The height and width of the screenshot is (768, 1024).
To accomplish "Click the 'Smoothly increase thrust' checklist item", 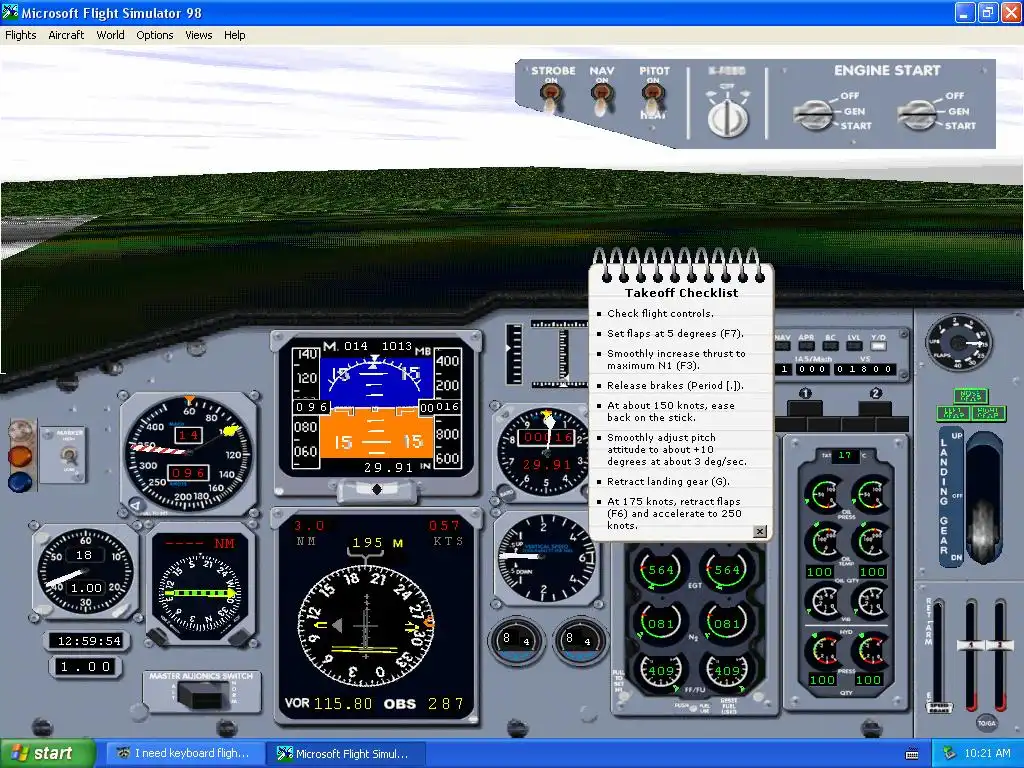I will pos(676,360).
